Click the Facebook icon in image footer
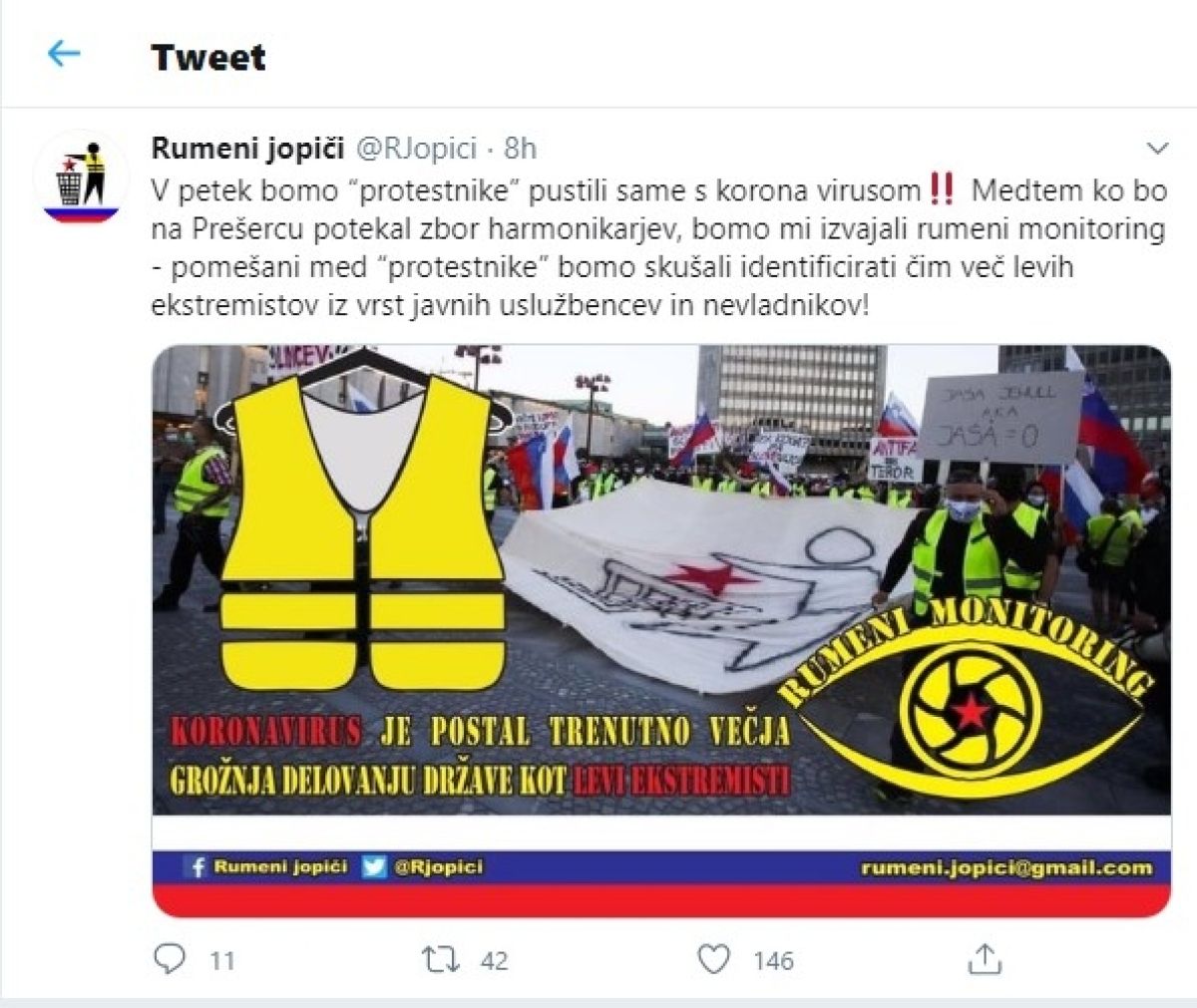1197x1008 pixels. (x=199, y=867)
